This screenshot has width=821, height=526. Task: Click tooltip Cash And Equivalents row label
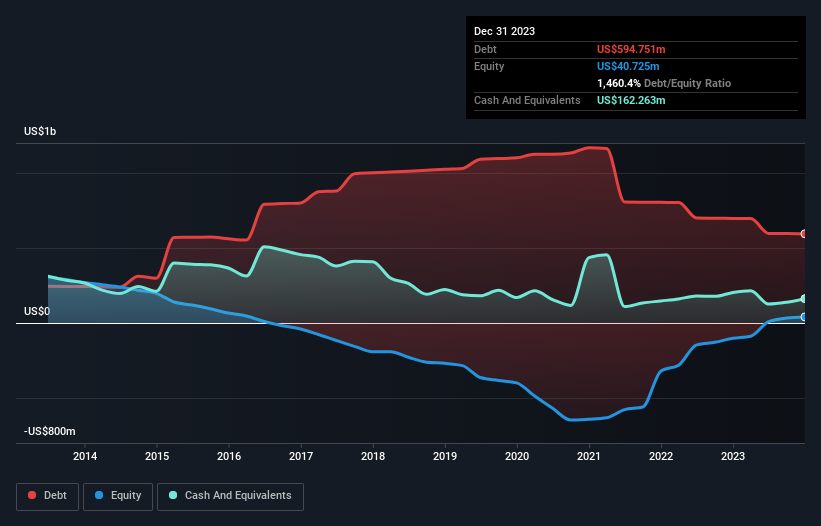[x=527, y=100]
